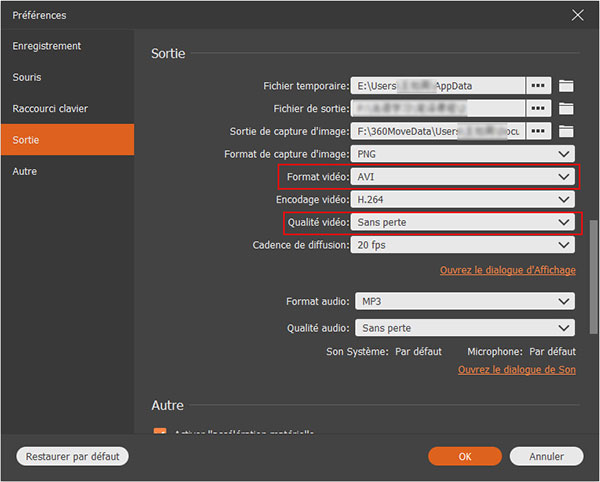Confirm settings with the OK button
The width and height of the screenshot is (600, 482).
point(465,456)
